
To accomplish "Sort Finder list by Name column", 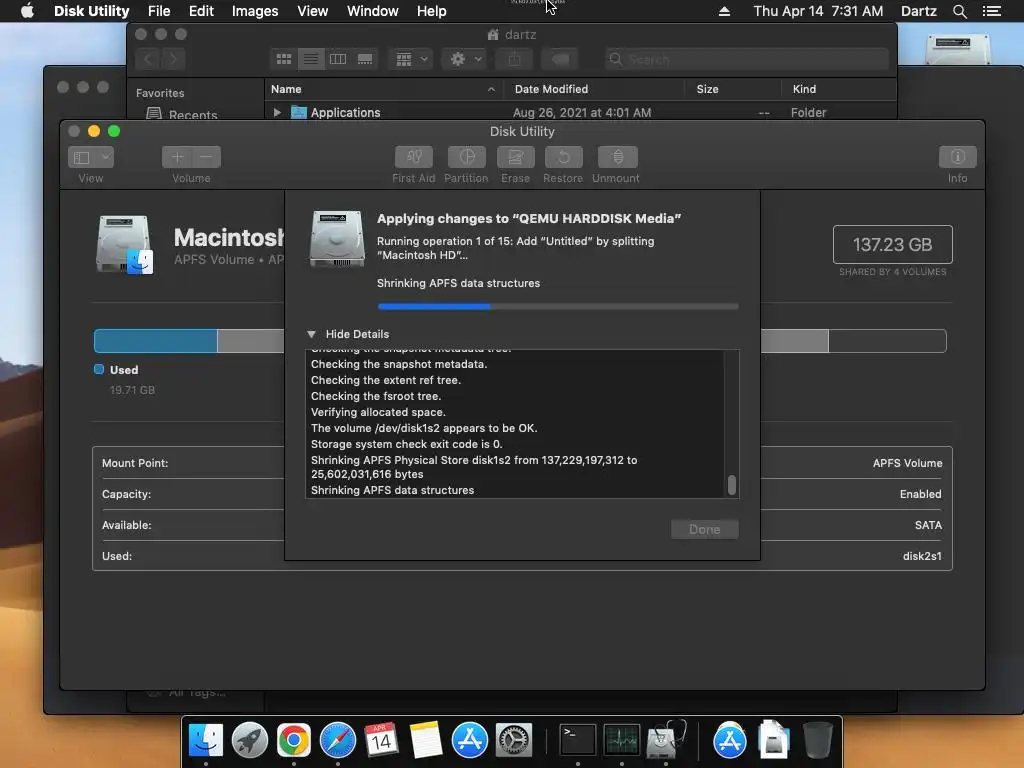I will [x=383, y=89].
